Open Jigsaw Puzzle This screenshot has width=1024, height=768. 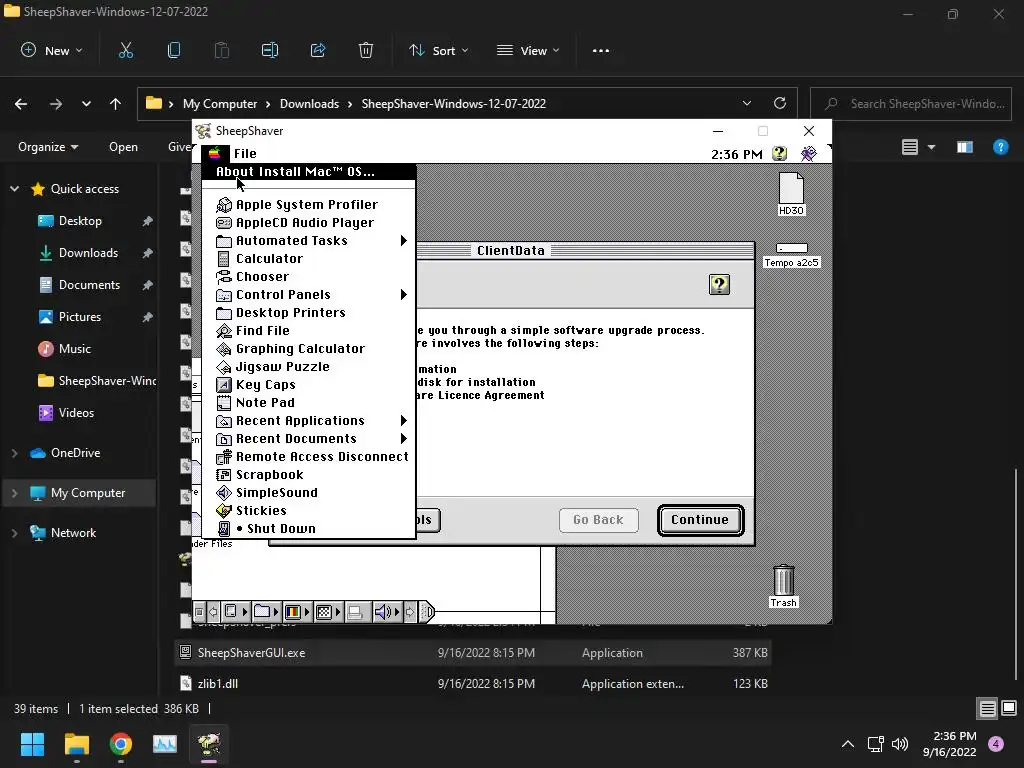(308, 366)
